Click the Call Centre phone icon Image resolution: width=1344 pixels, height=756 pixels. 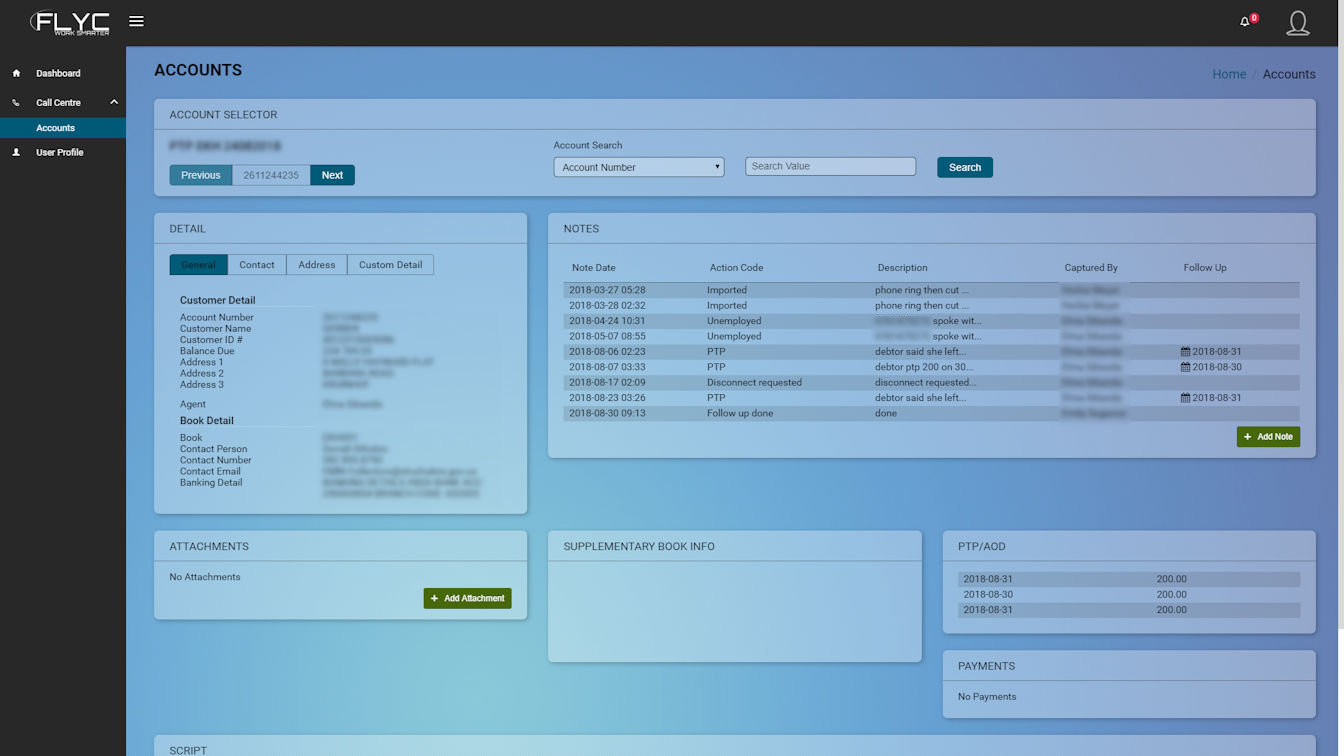16,102
